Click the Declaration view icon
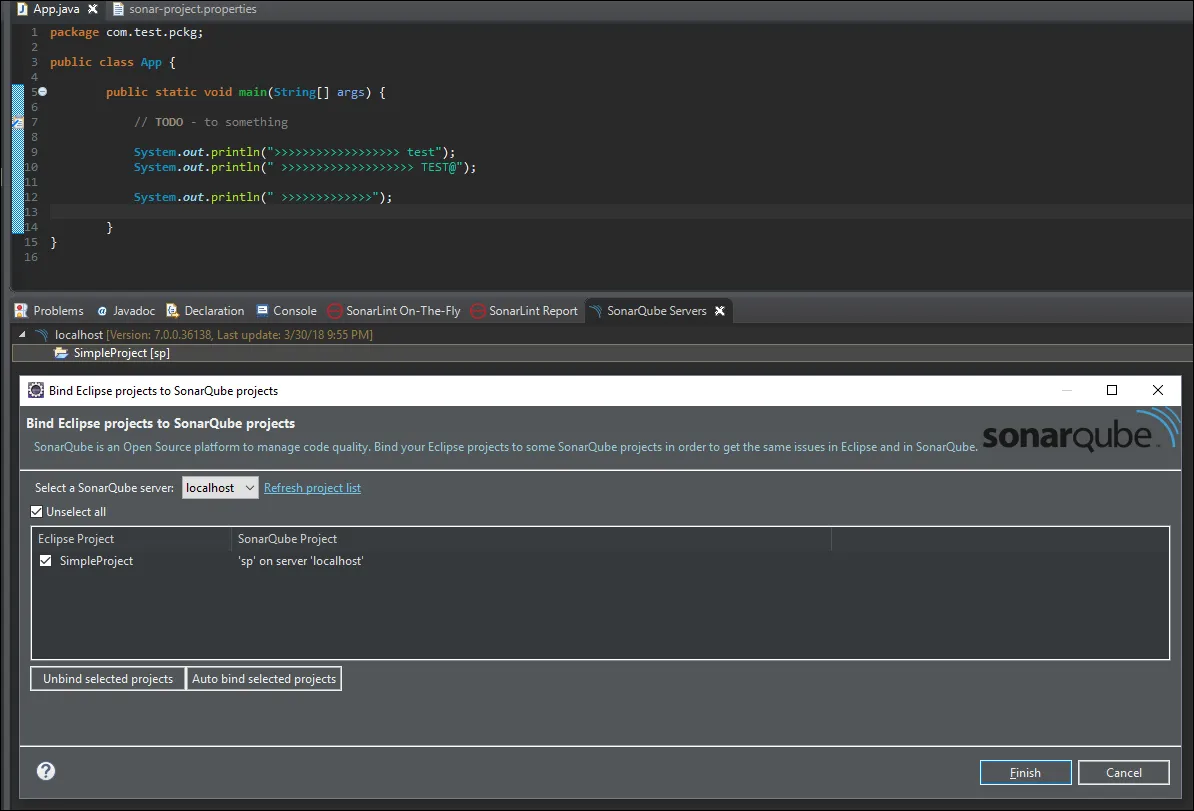 173,311
